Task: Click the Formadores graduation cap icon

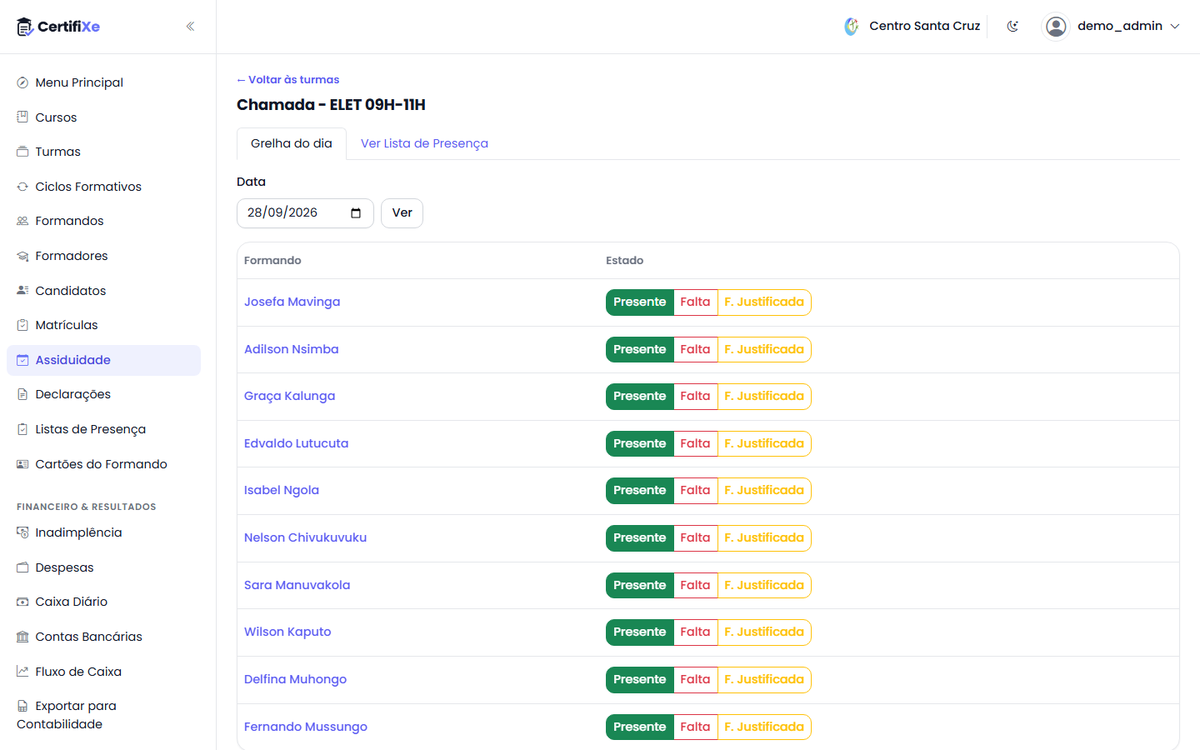Action: [23, 256]
